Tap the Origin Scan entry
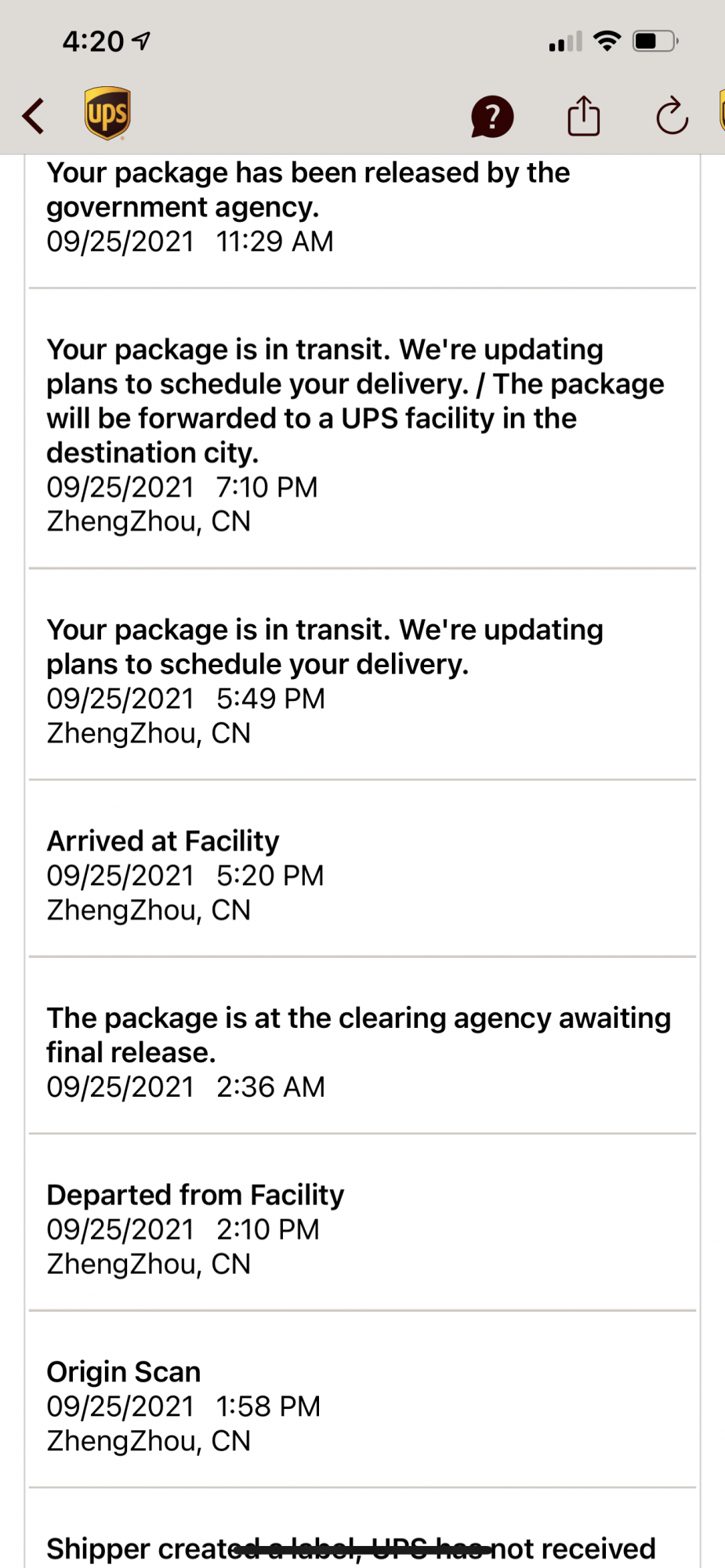Image resolution: width=725 pixels, height=1568 pixels. point(362,1406)
